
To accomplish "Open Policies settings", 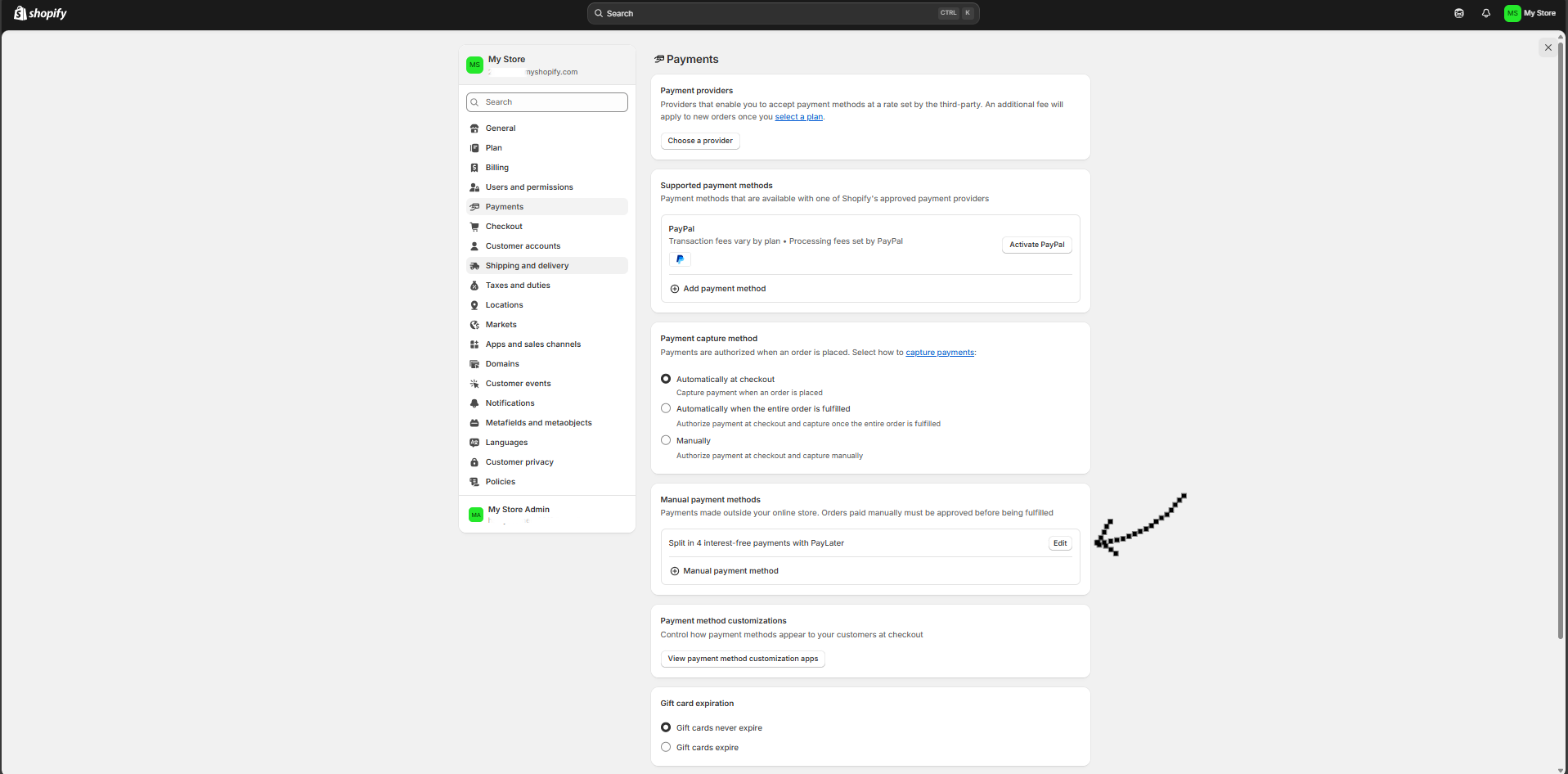I will coord(546,482).
